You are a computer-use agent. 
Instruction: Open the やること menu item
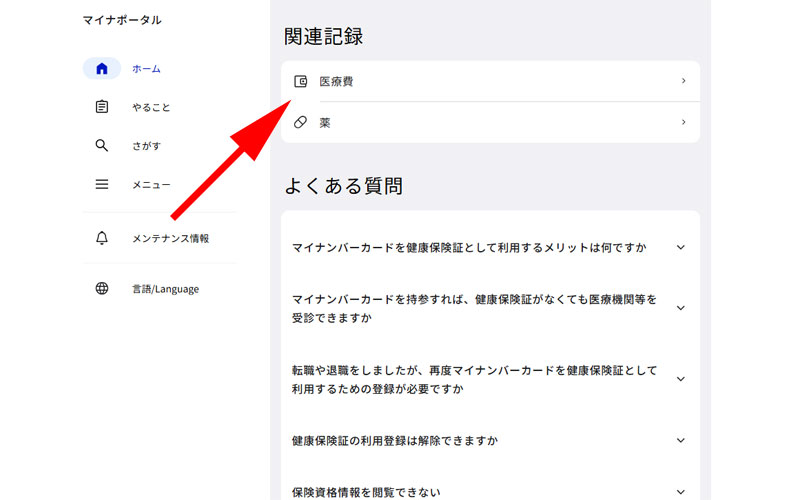point(151,107)
